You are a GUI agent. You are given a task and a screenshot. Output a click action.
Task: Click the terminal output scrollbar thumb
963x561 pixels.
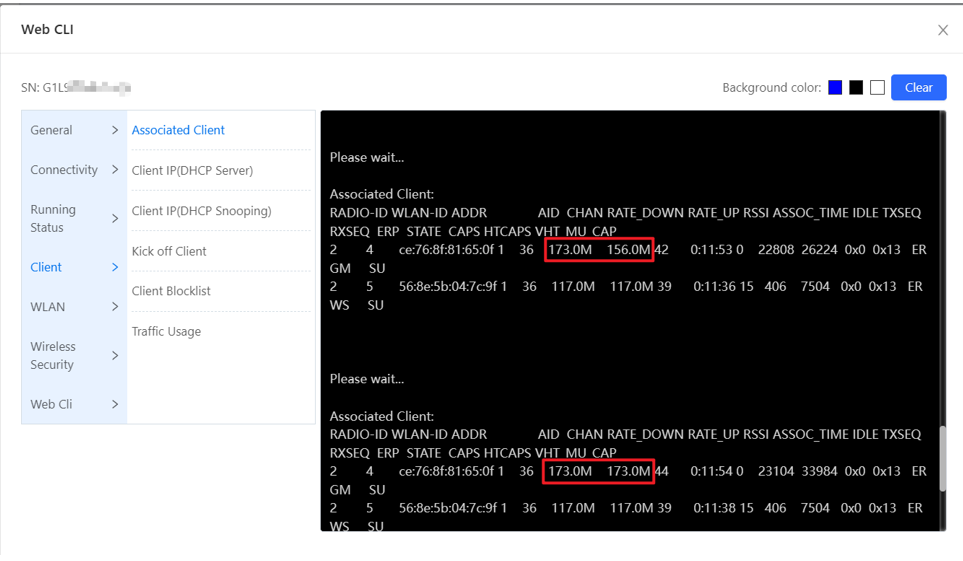943,457
